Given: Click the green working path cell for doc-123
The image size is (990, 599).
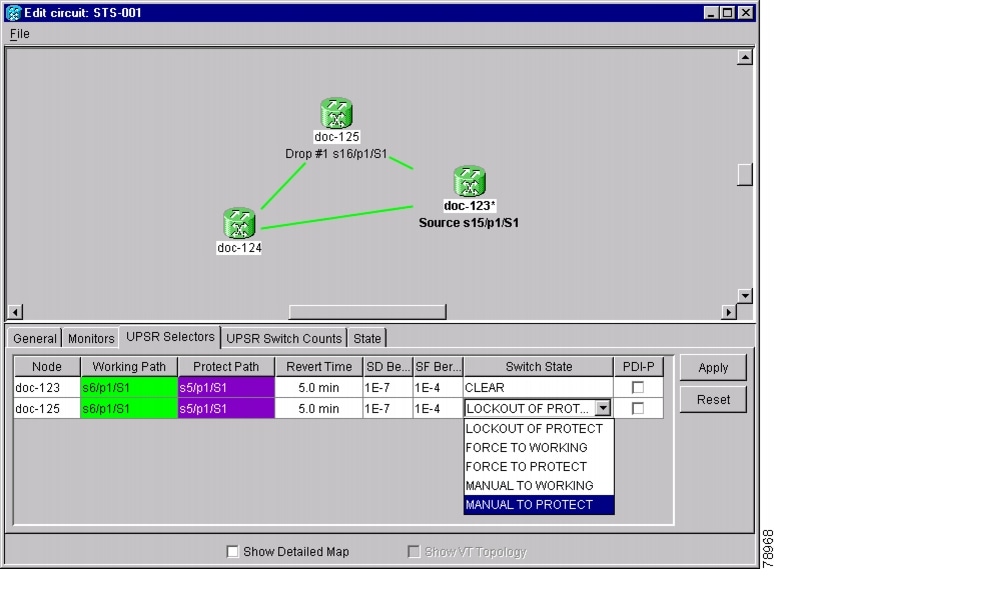Looking at the screenshot, I should [x=129, y=388].
